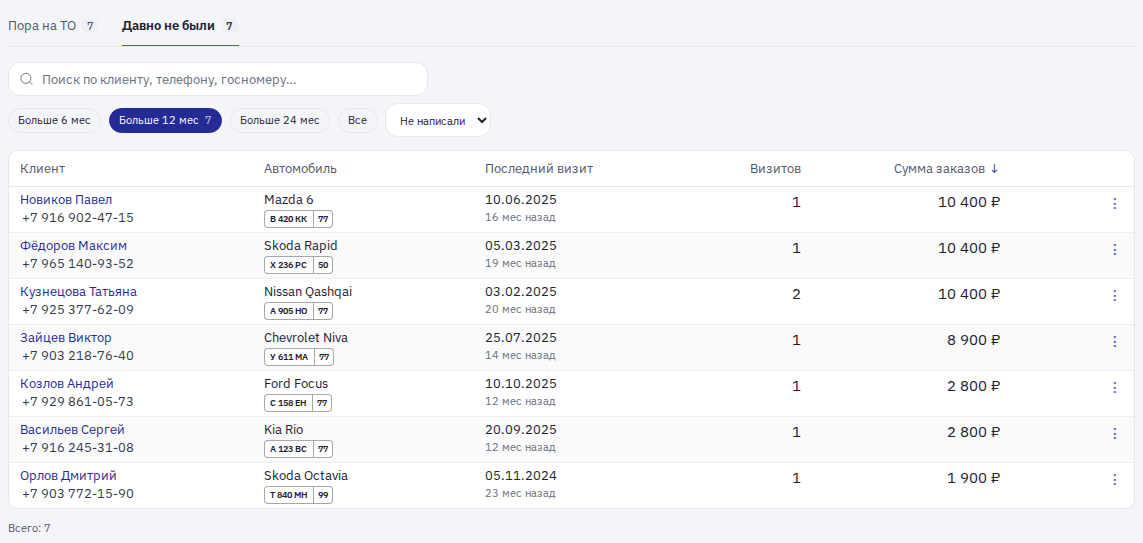Click phone number +7 916 245-31-08

[x=78, y=448]
